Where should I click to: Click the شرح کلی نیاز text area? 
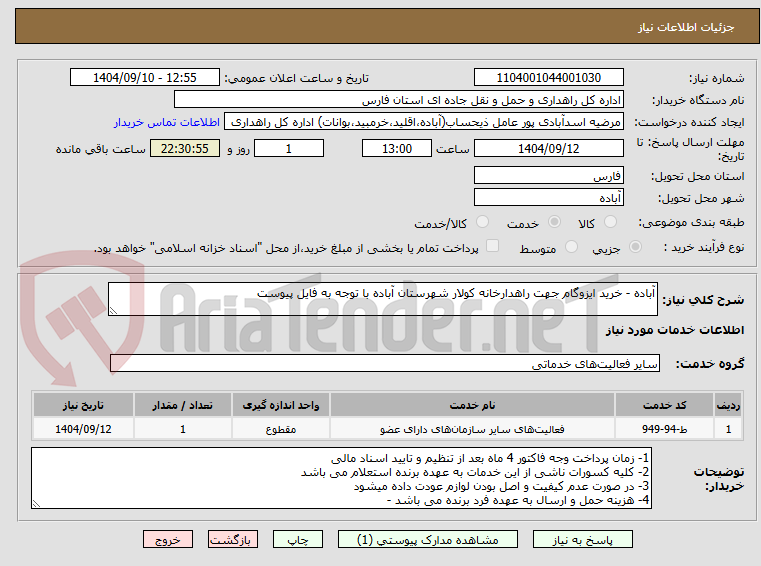point(382,299)
